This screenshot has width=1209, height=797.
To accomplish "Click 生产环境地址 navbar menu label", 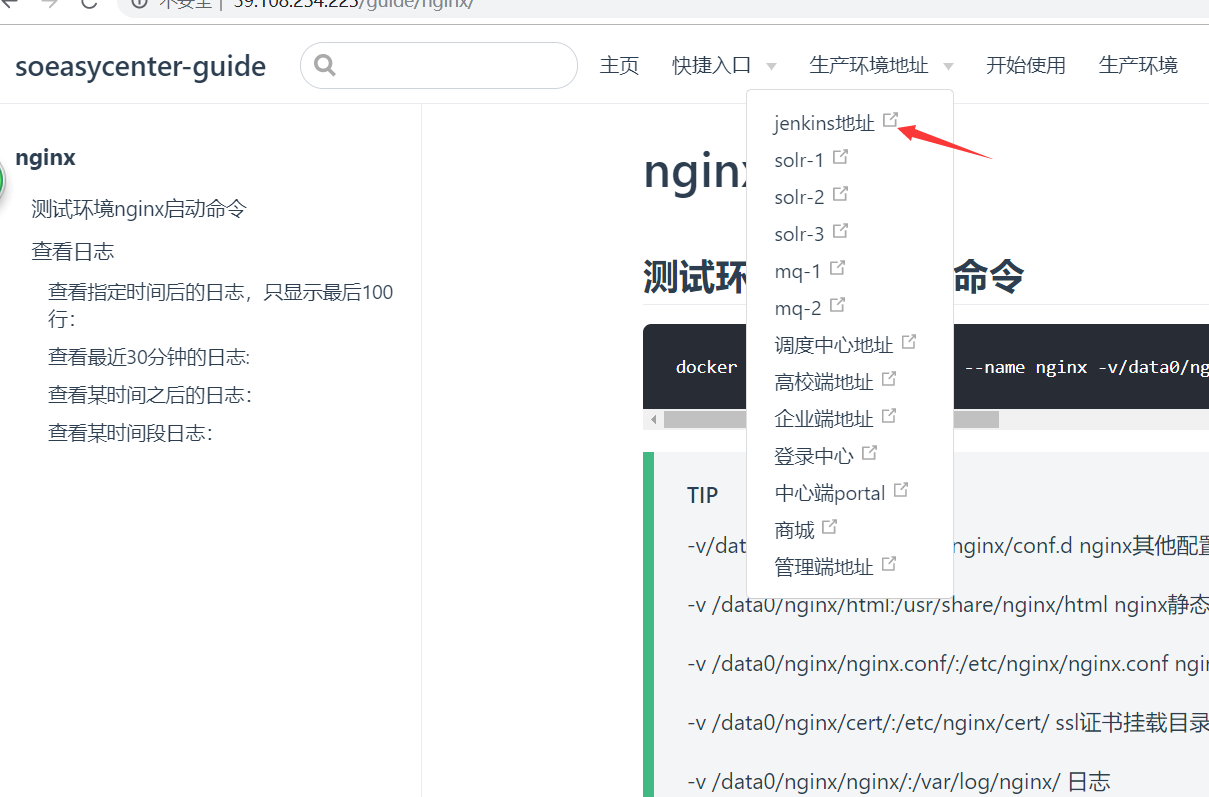I will pyautogui.click(x=869, y=65).
